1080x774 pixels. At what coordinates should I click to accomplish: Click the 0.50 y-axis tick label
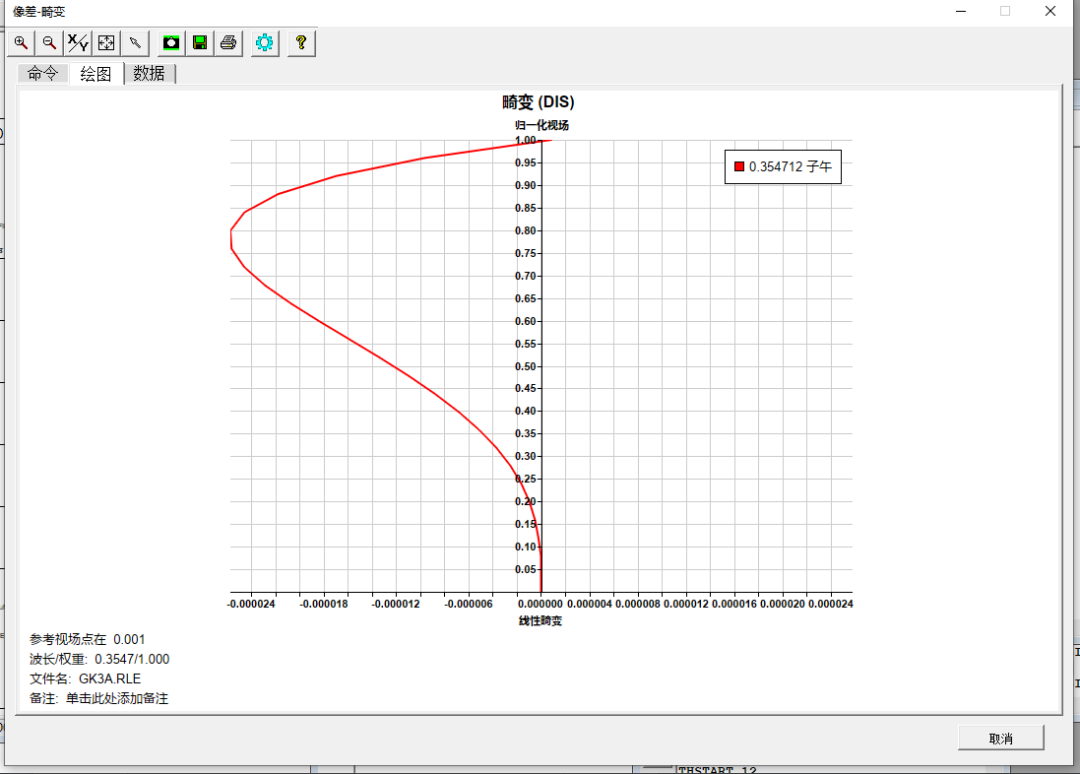point(525,366)
